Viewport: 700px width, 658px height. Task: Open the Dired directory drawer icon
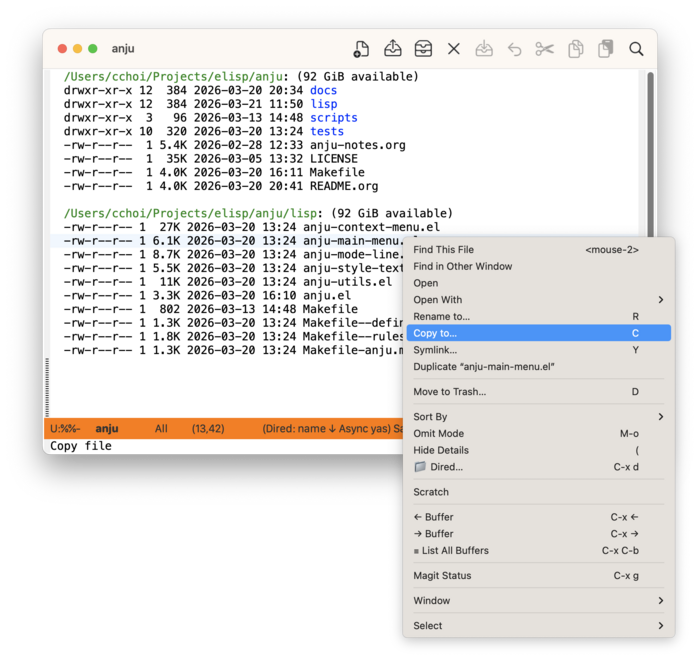(x=423, y=49)
